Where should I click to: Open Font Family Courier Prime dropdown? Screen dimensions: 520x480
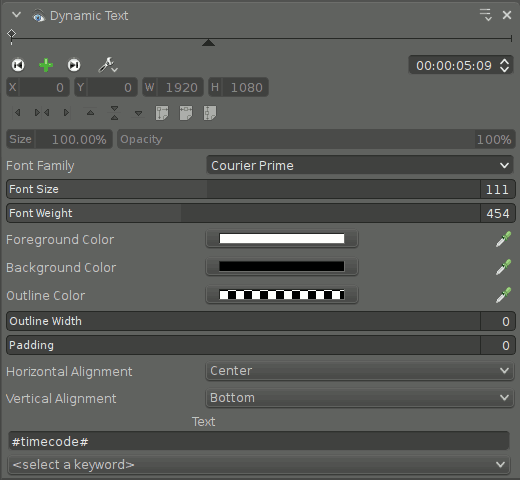pyautogui.click(x=360, y=165)
